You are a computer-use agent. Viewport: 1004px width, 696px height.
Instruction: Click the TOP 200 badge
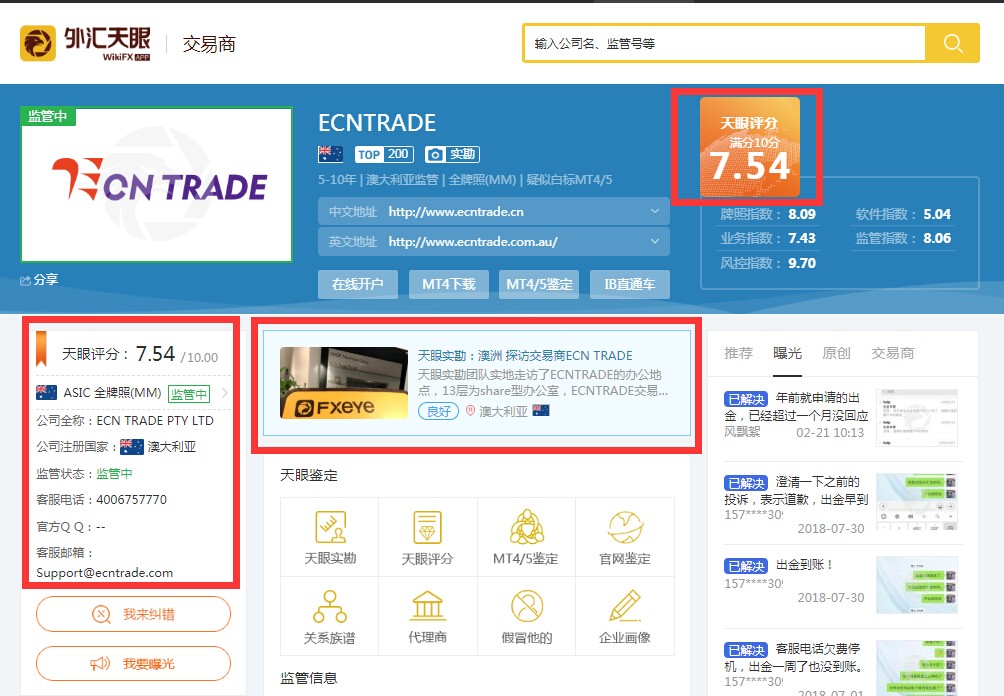(384, 154)
